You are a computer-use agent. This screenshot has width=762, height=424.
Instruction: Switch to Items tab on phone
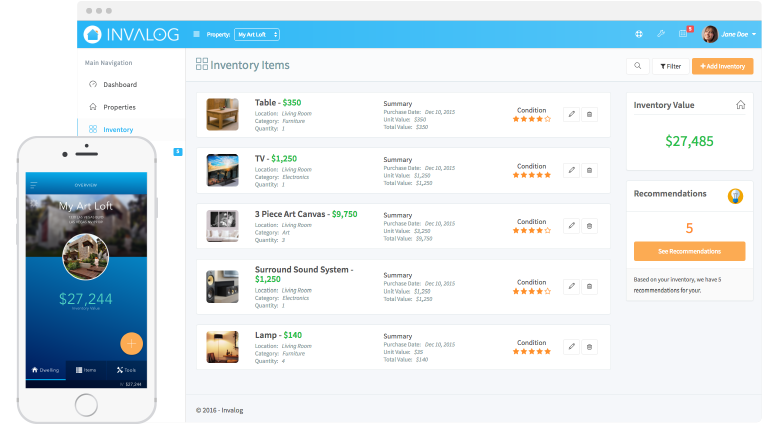(86, 370)
